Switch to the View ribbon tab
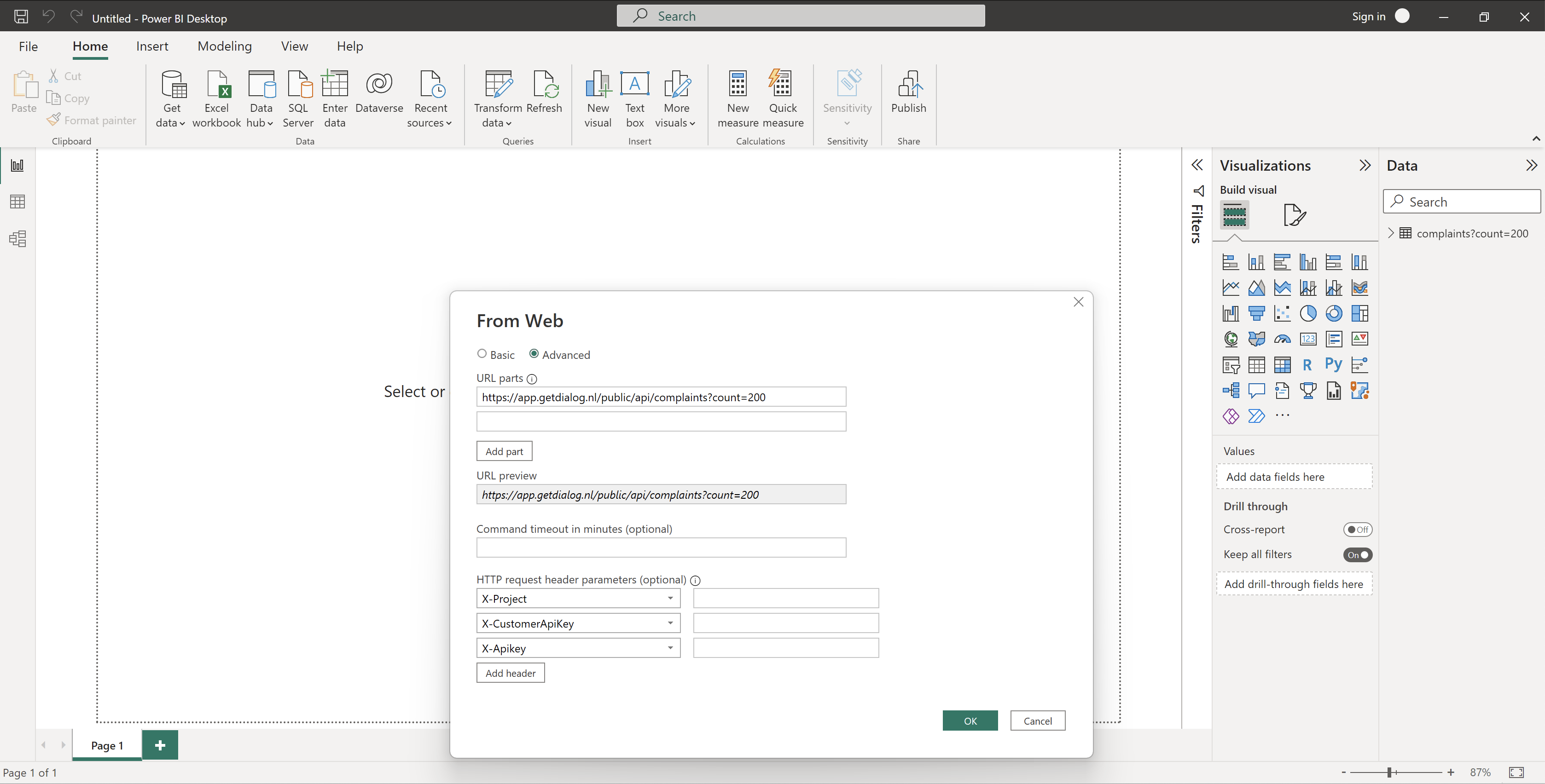Screen dimensions: 1545x784 (295, 46)
